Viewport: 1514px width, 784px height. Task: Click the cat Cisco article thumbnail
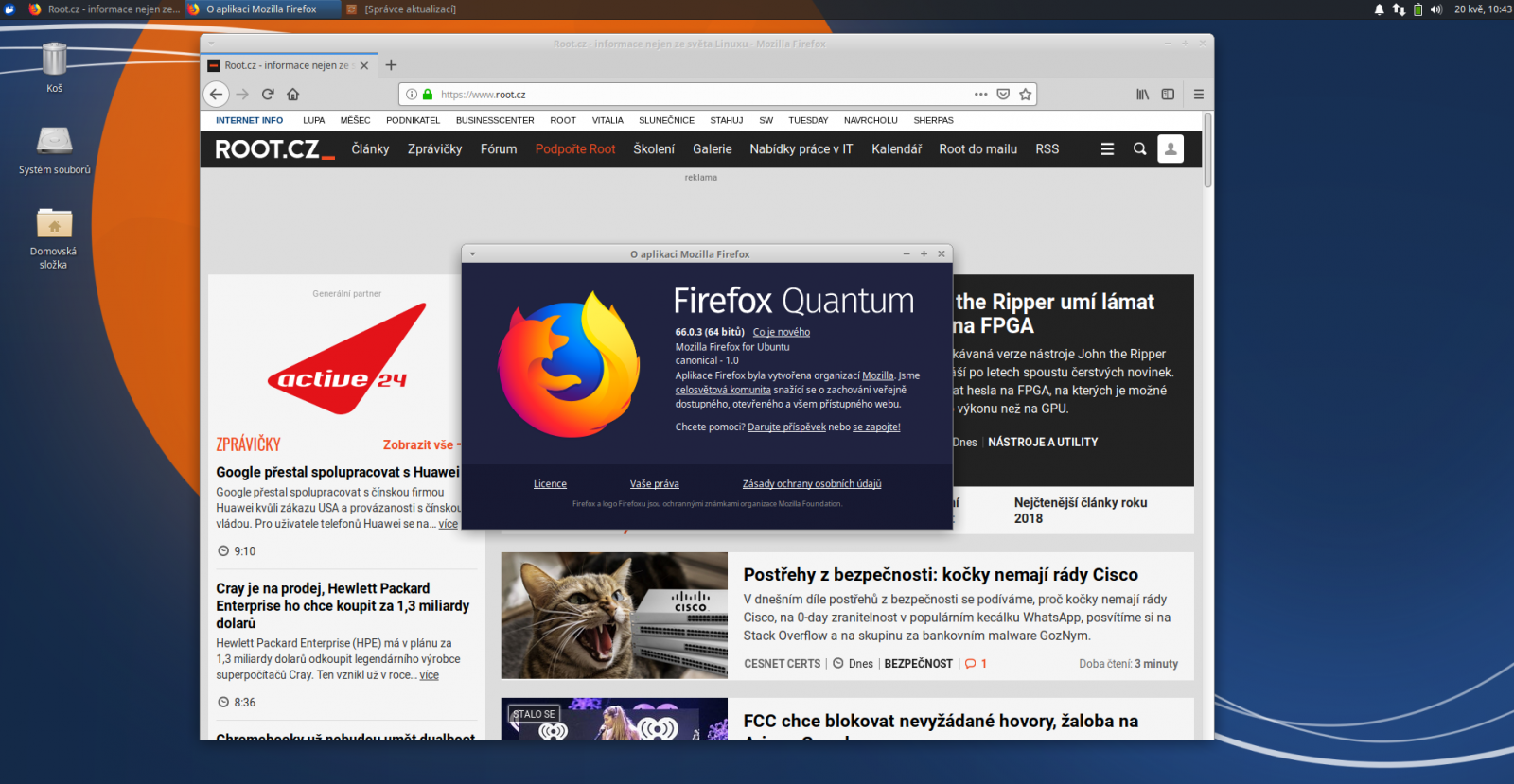click(614, 616)
